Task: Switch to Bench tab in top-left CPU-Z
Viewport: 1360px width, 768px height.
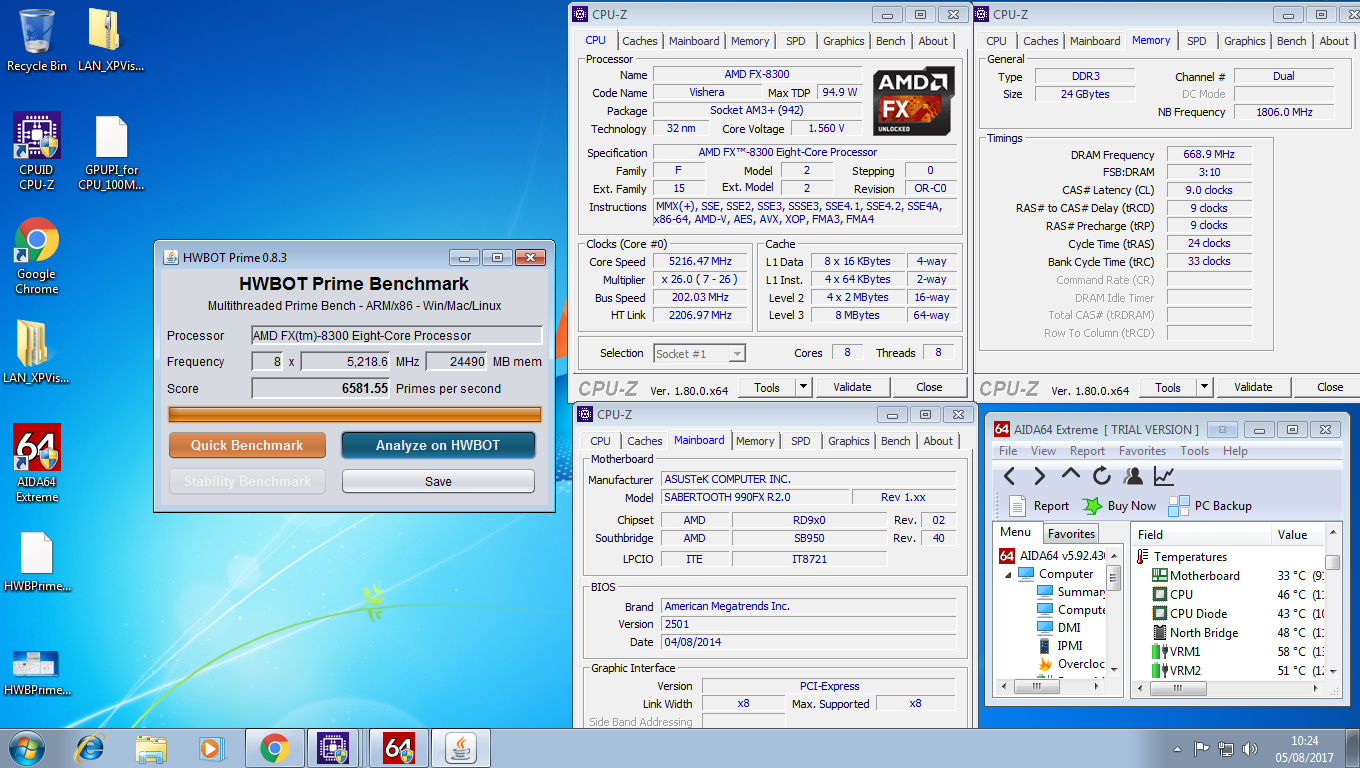Action: click(891, 41)
